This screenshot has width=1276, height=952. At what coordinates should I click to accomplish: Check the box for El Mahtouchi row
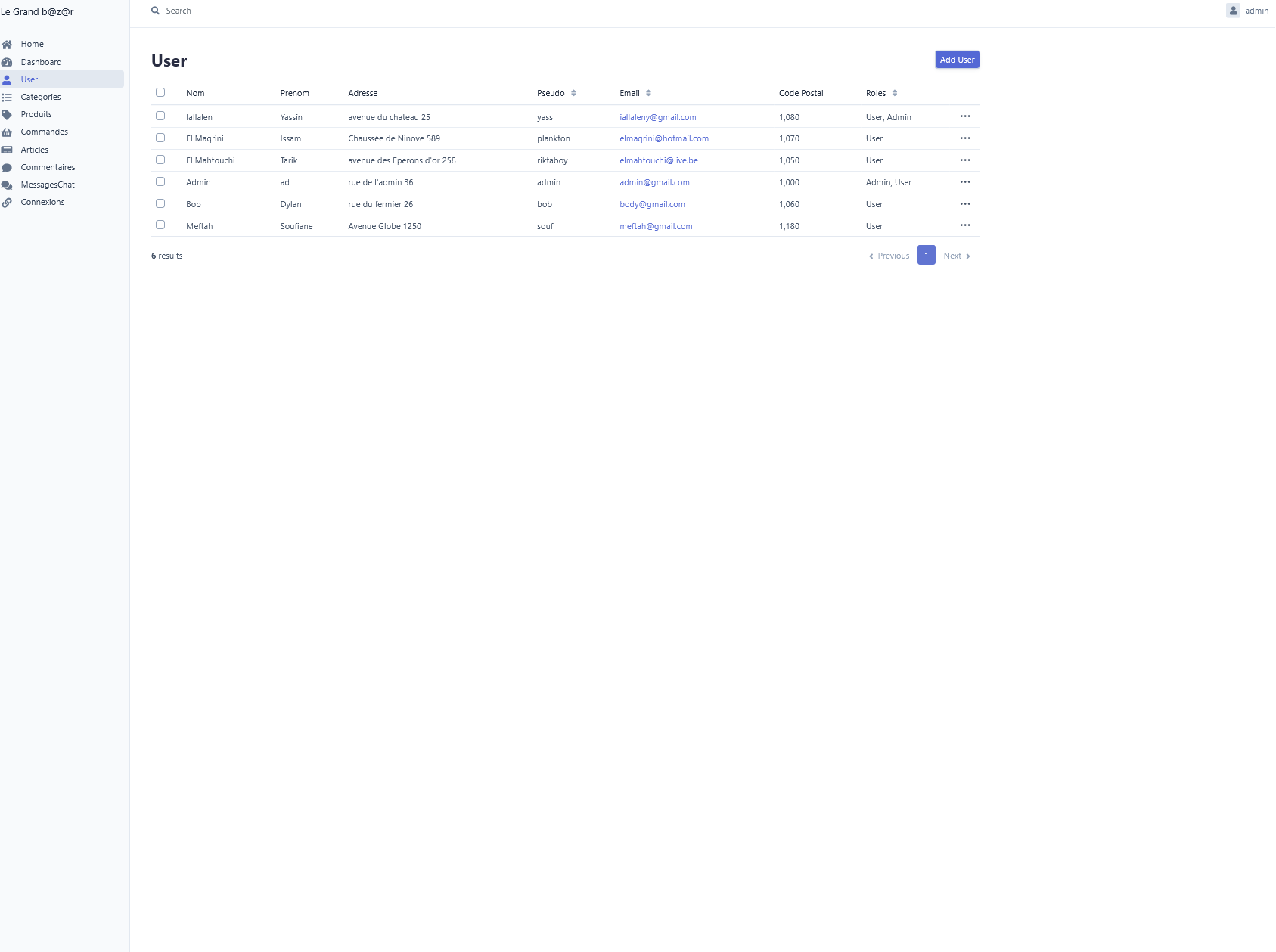tap(160, 160)
